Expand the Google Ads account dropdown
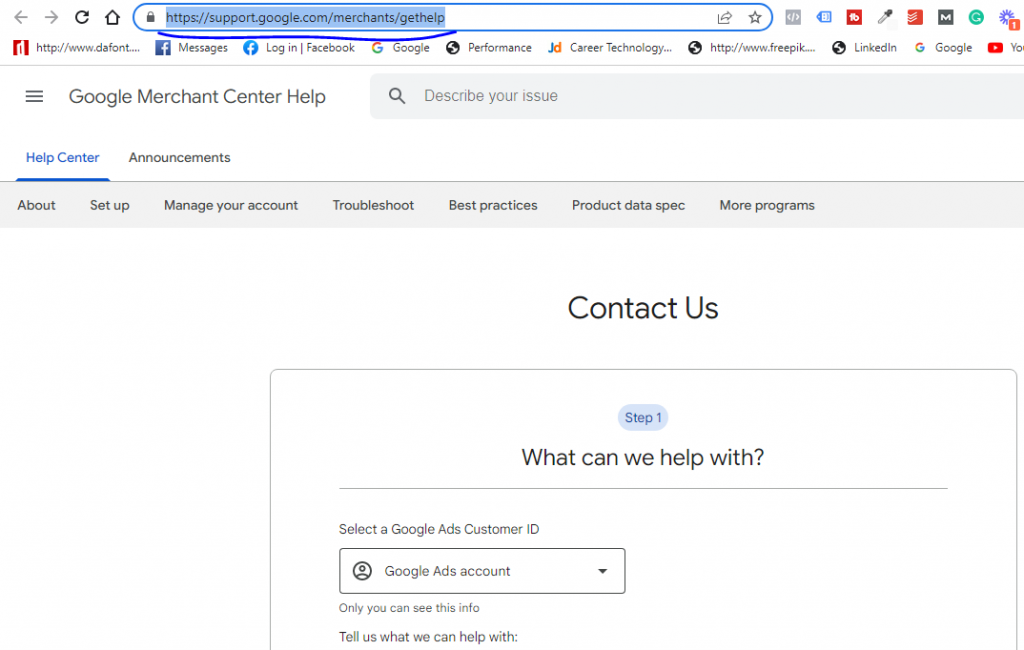 tap(482, 571)
